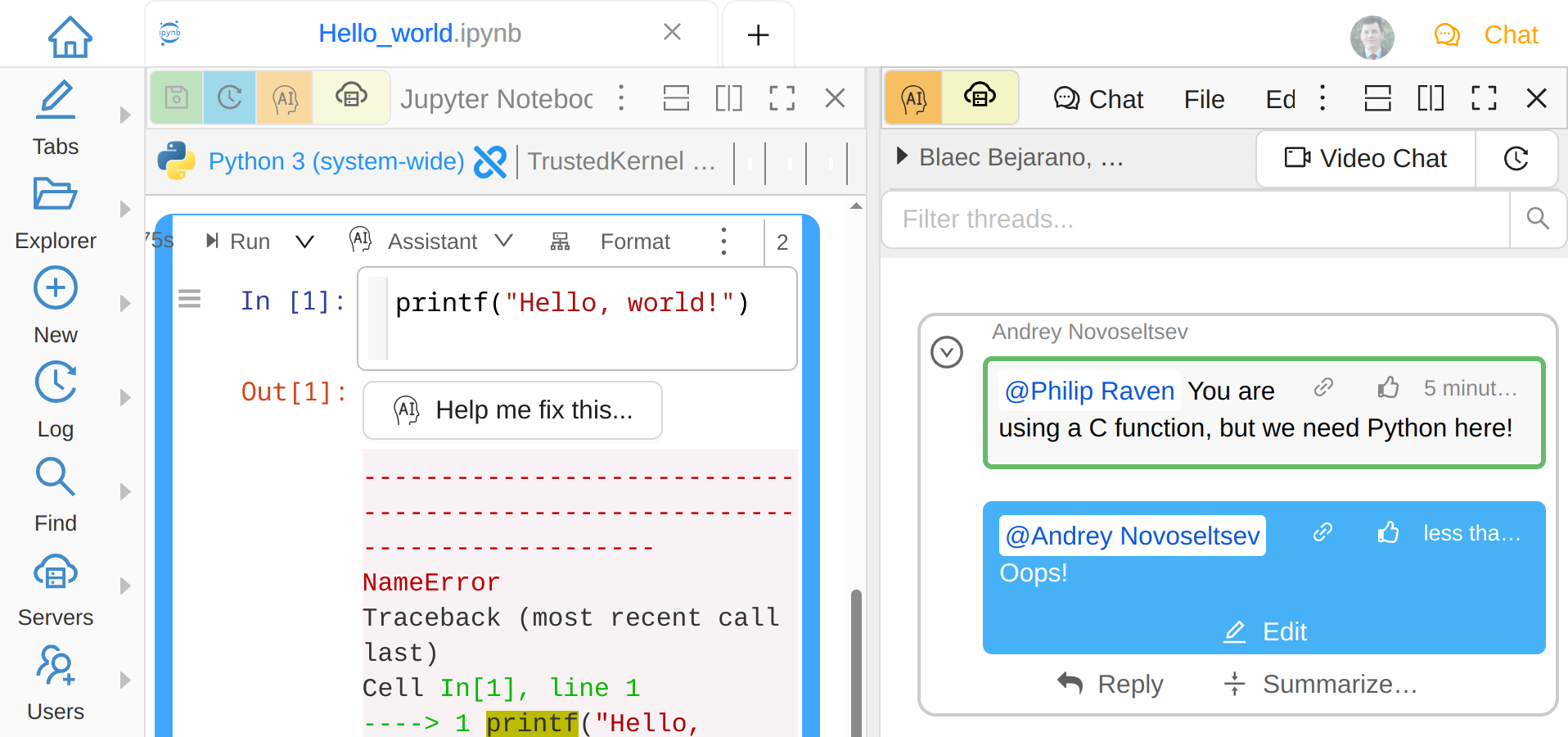1568x737 pixels.
Task: Click the Save notebook icon
Action: (x=177, y=98)
